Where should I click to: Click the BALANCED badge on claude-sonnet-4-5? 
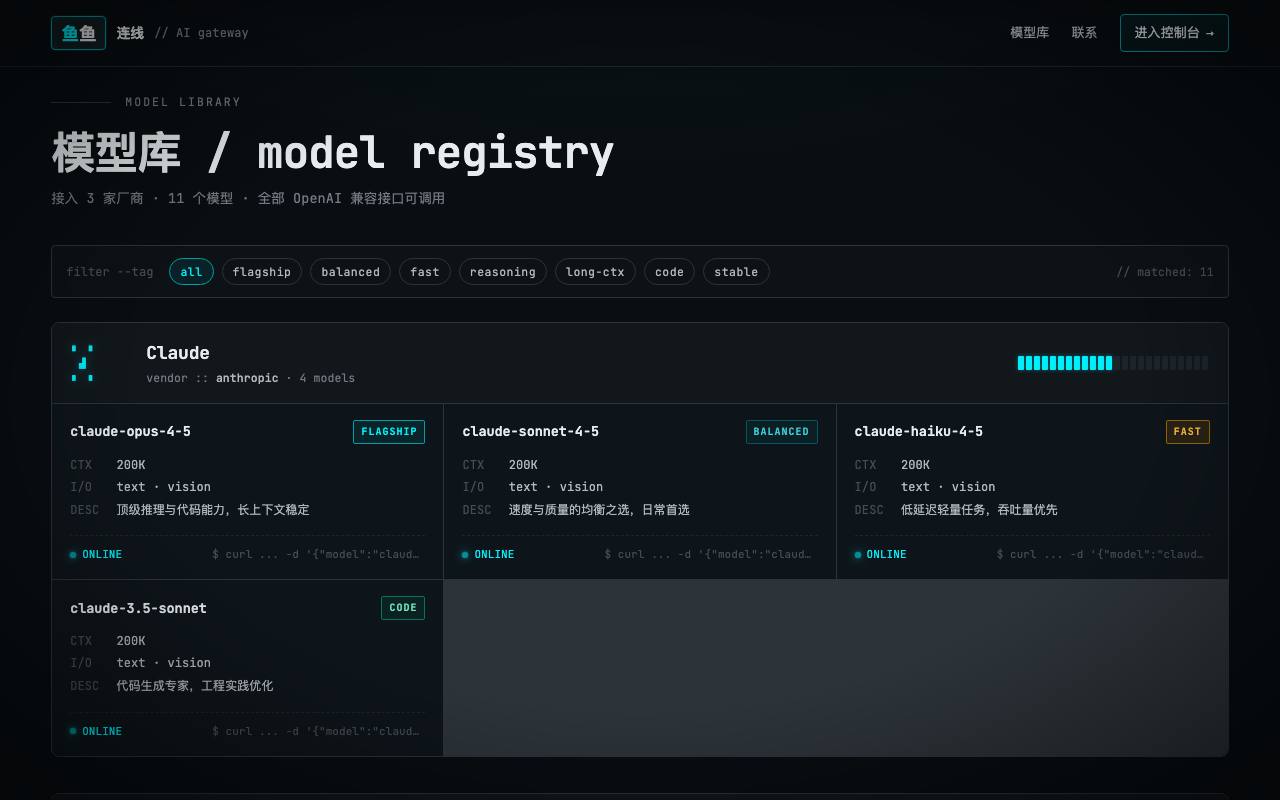pos(781,432)
